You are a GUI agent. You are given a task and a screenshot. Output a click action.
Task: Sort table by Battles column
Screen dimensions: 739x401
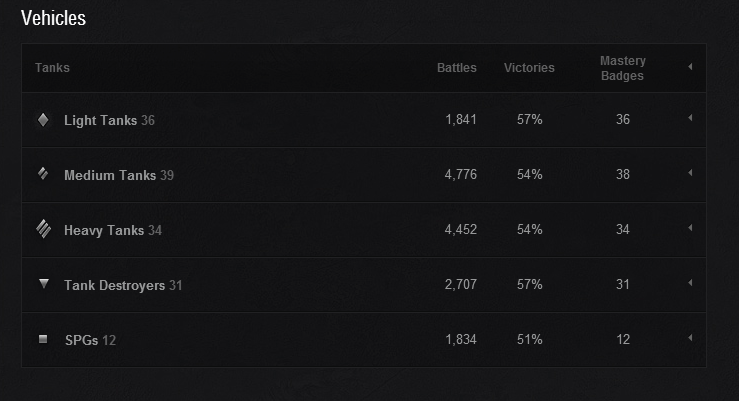[x=457, y=68]
